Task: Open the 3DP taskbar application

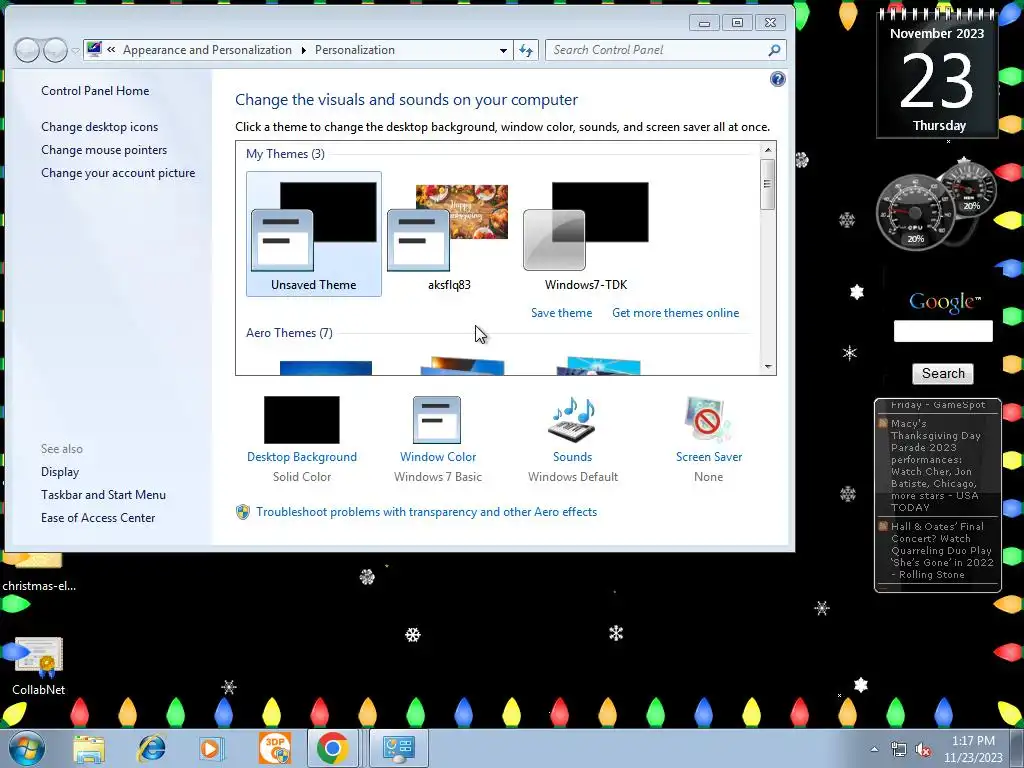Action: click(x=274, y=748)
